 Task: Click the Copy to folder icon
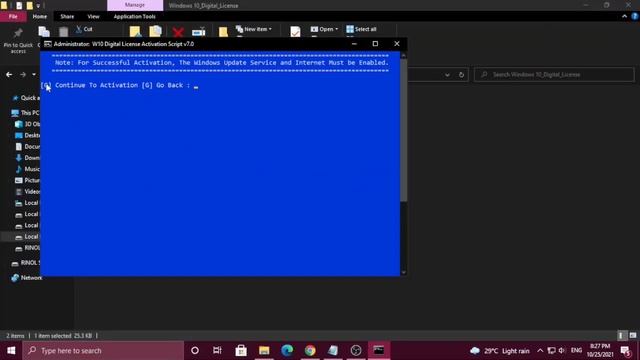[x=156, y=31]
